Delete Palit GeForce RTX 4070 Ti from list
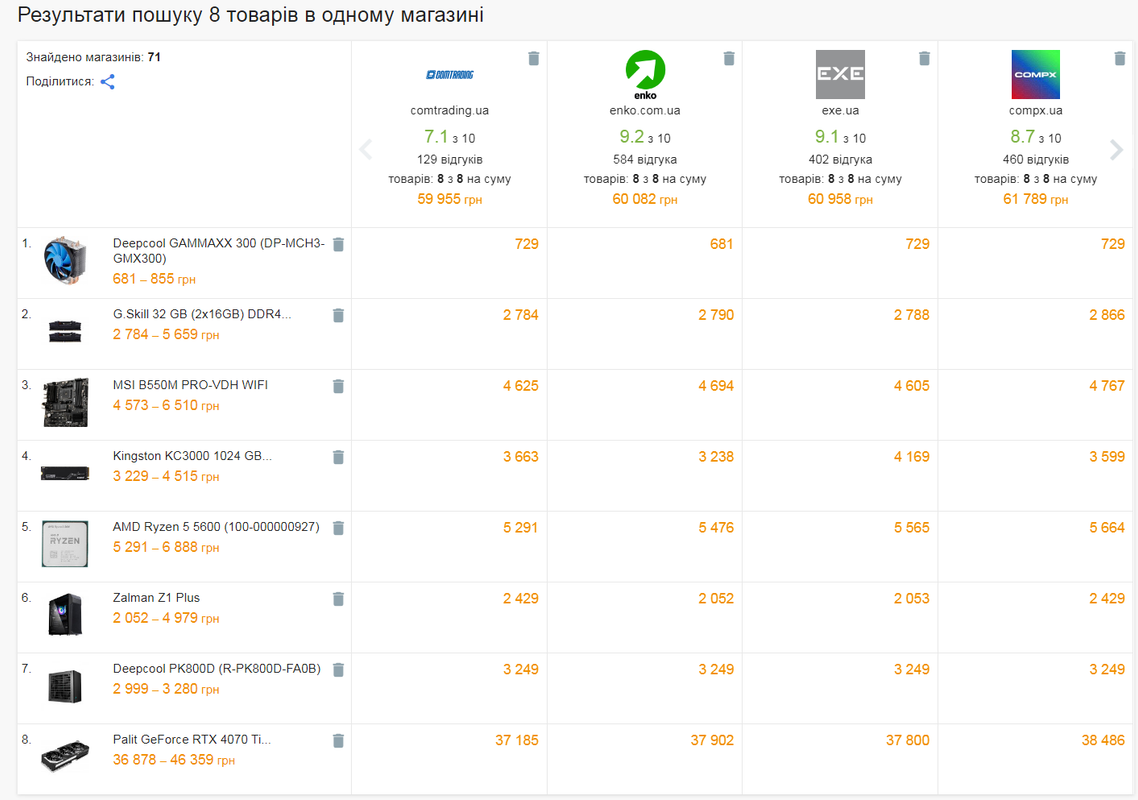The image size is (1138, 800). pos(338,740)
